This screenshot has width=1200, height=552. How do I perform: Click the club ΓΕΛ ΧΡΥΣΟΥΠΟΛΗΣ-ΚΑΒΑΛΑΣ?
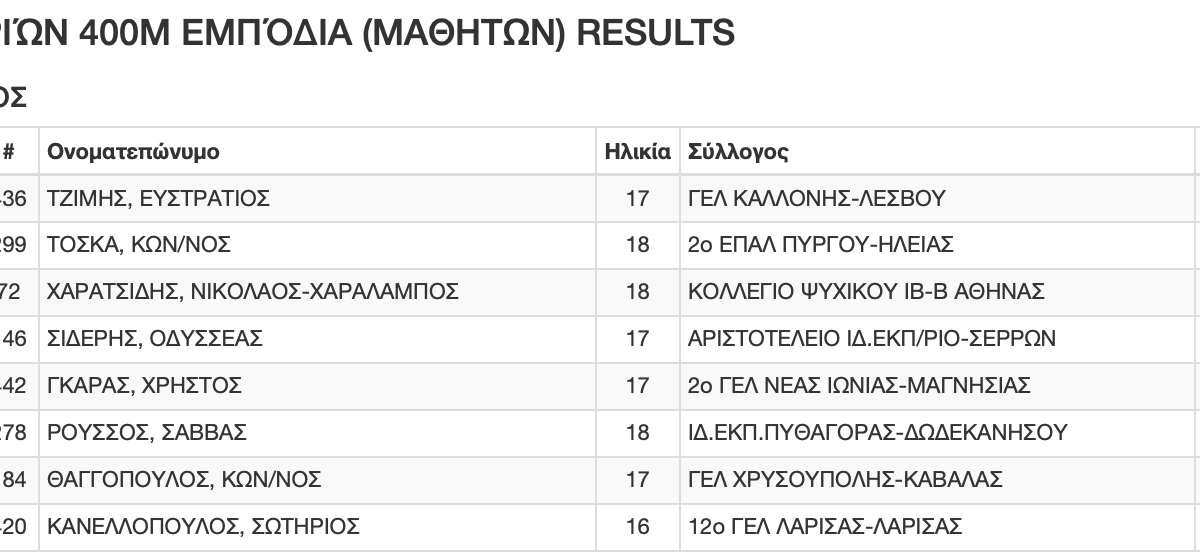click(846, 480)
